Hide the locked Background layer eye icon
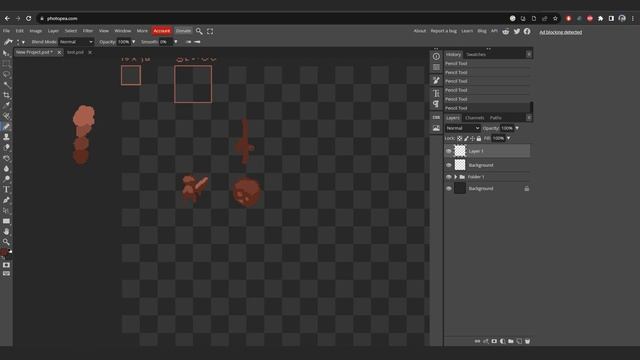The width and height of the screenshot is (640, 360). pos(449,189)
